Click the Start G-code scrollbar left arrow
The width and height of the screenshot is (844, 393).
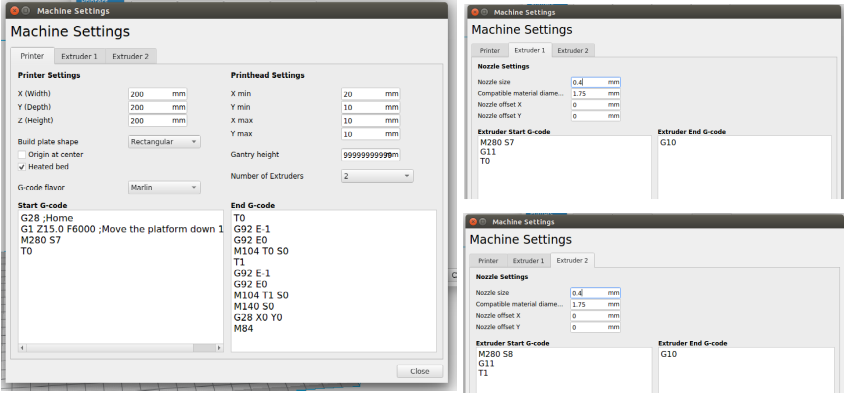[22, 348]
